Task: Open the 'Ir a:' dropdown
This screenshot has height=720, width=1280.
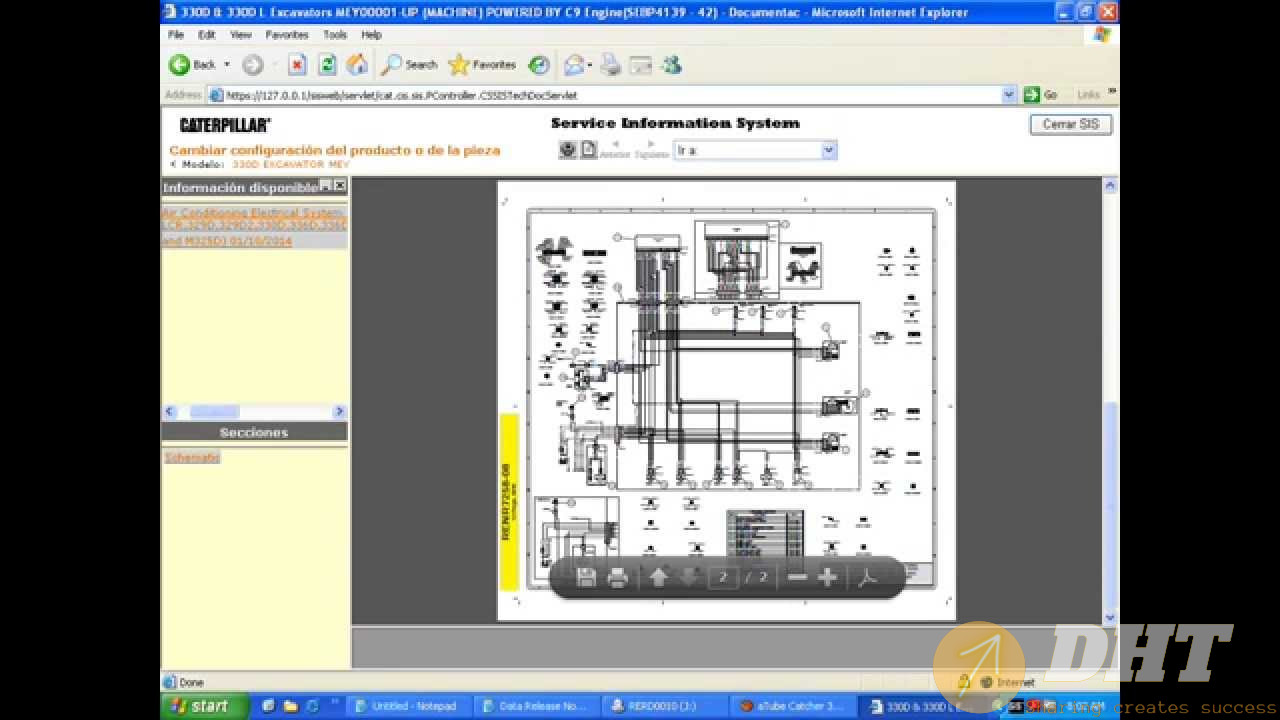Action: tap(828, 150)
